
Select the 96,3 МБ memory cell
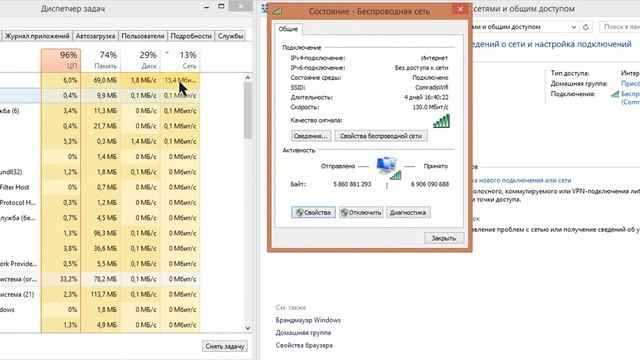(x=101, y=233)
